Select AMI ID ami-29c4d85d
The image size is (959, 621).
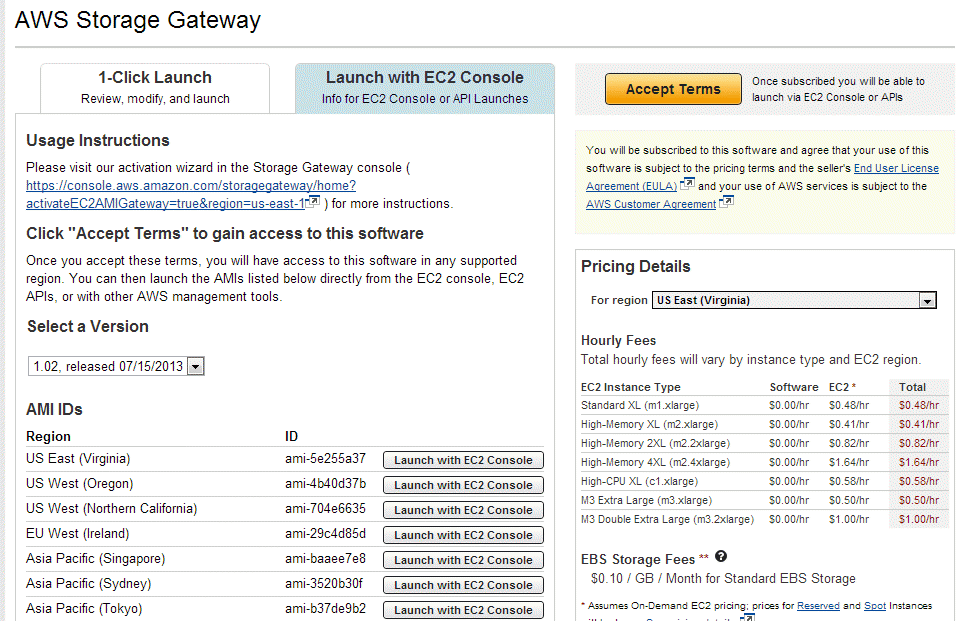(325, 534)
